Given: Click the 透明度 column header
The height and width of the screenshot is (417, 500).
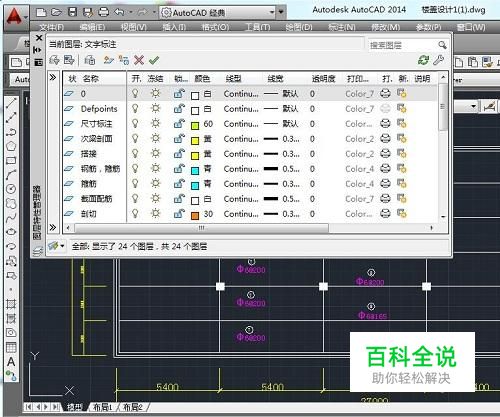Looking at the screenshot, I should pyautogui.click(x=323, y=79).
